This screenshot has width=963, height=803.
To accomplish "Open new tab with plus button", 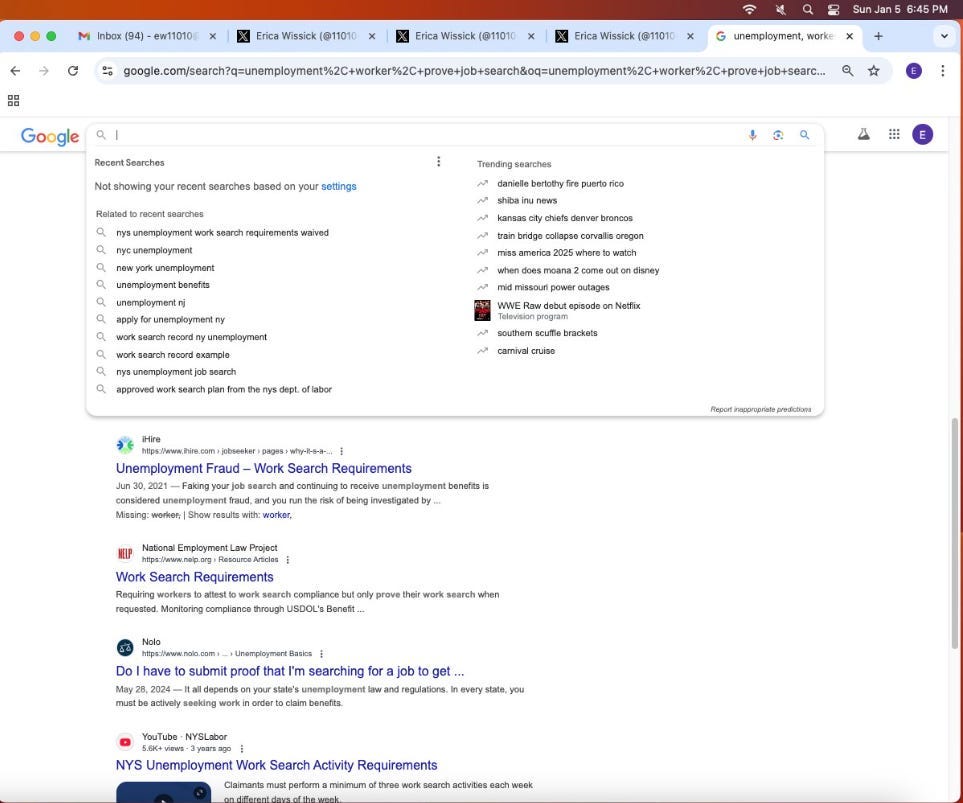I will 878,36.
